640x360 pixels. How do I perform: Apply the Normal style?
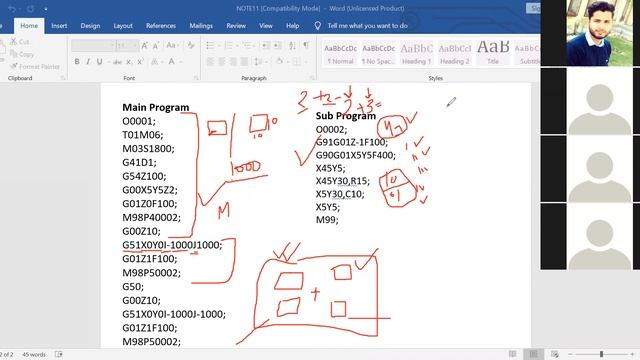340,53
